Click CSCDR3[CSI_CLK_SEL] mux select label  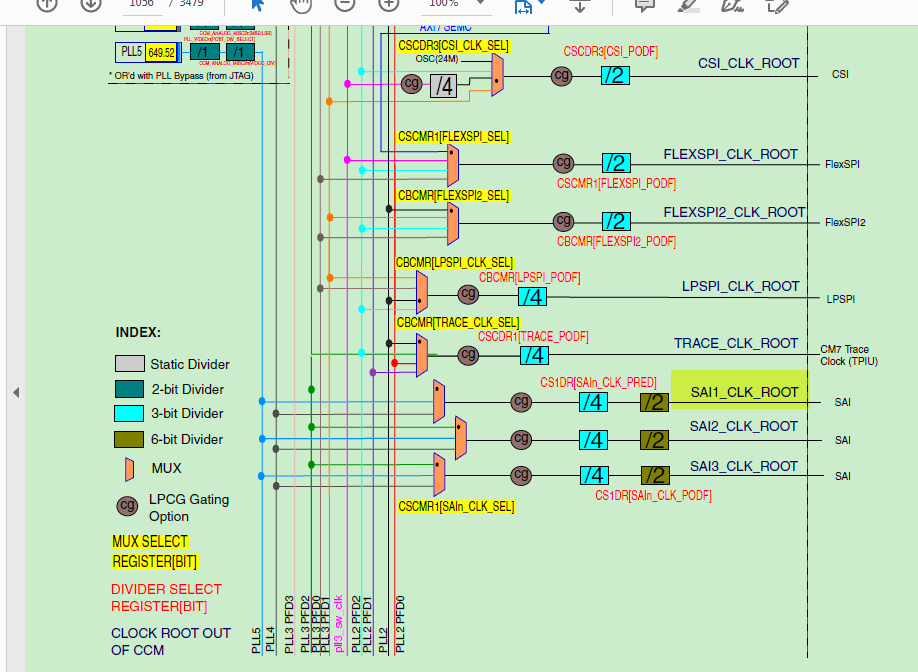(x=453, y=46)
